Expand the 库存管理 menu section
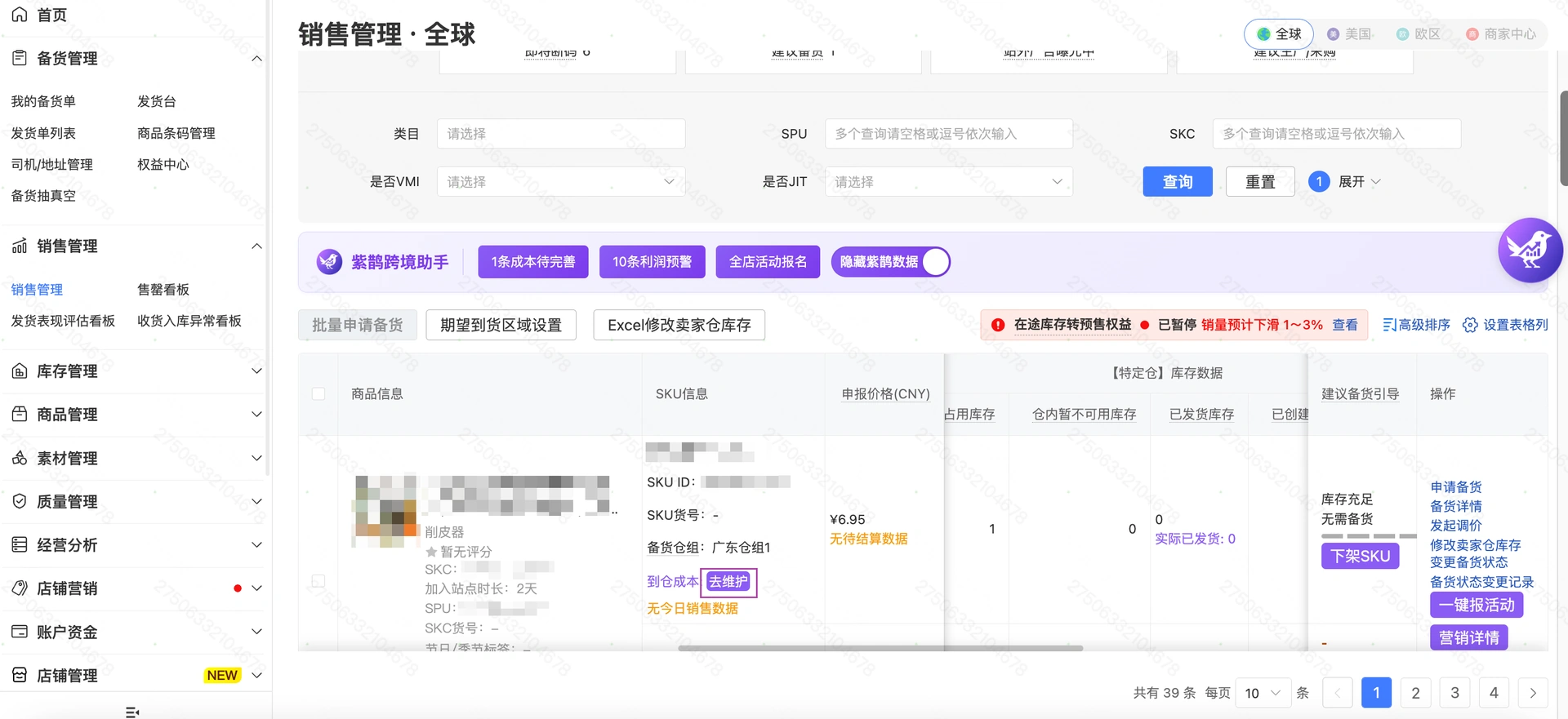 tap(256, 371)
